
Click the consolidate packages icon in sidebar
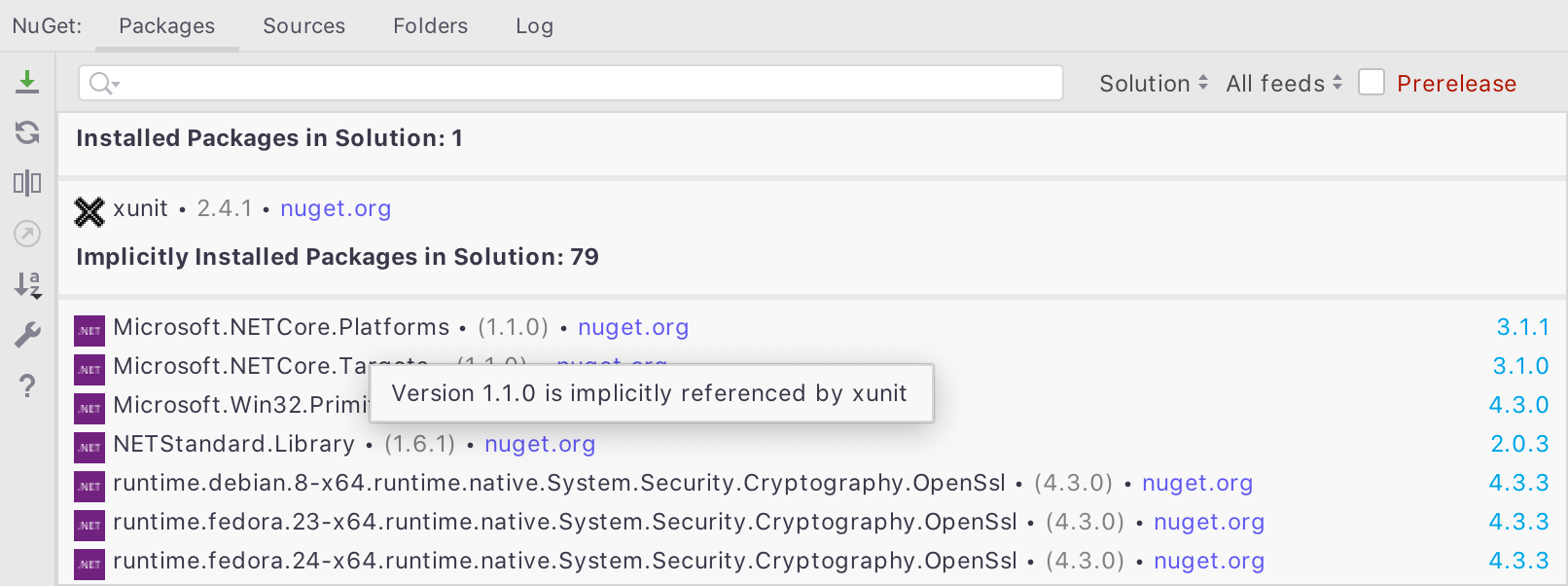pyautogui.click(x=27, y=183)
